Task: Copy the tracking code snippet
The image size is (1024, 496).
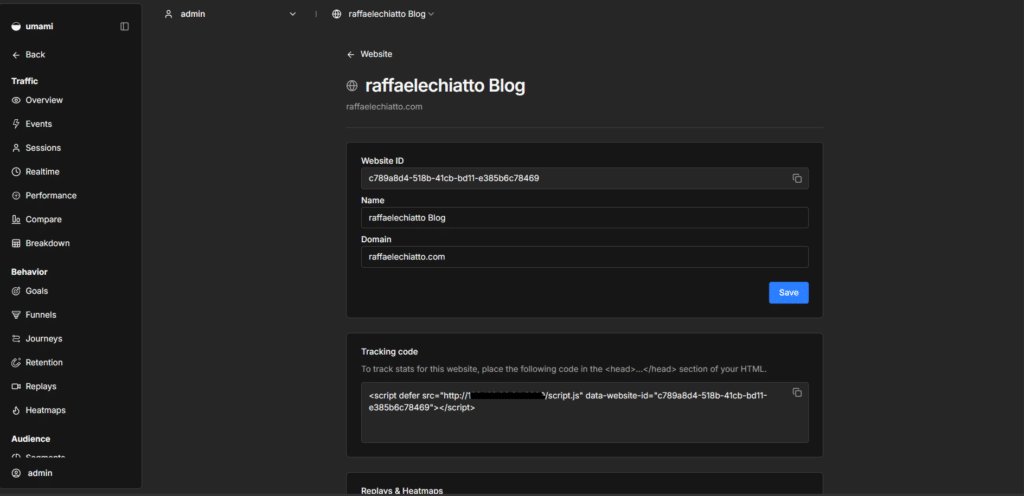Action: click(x=797, y=392)
